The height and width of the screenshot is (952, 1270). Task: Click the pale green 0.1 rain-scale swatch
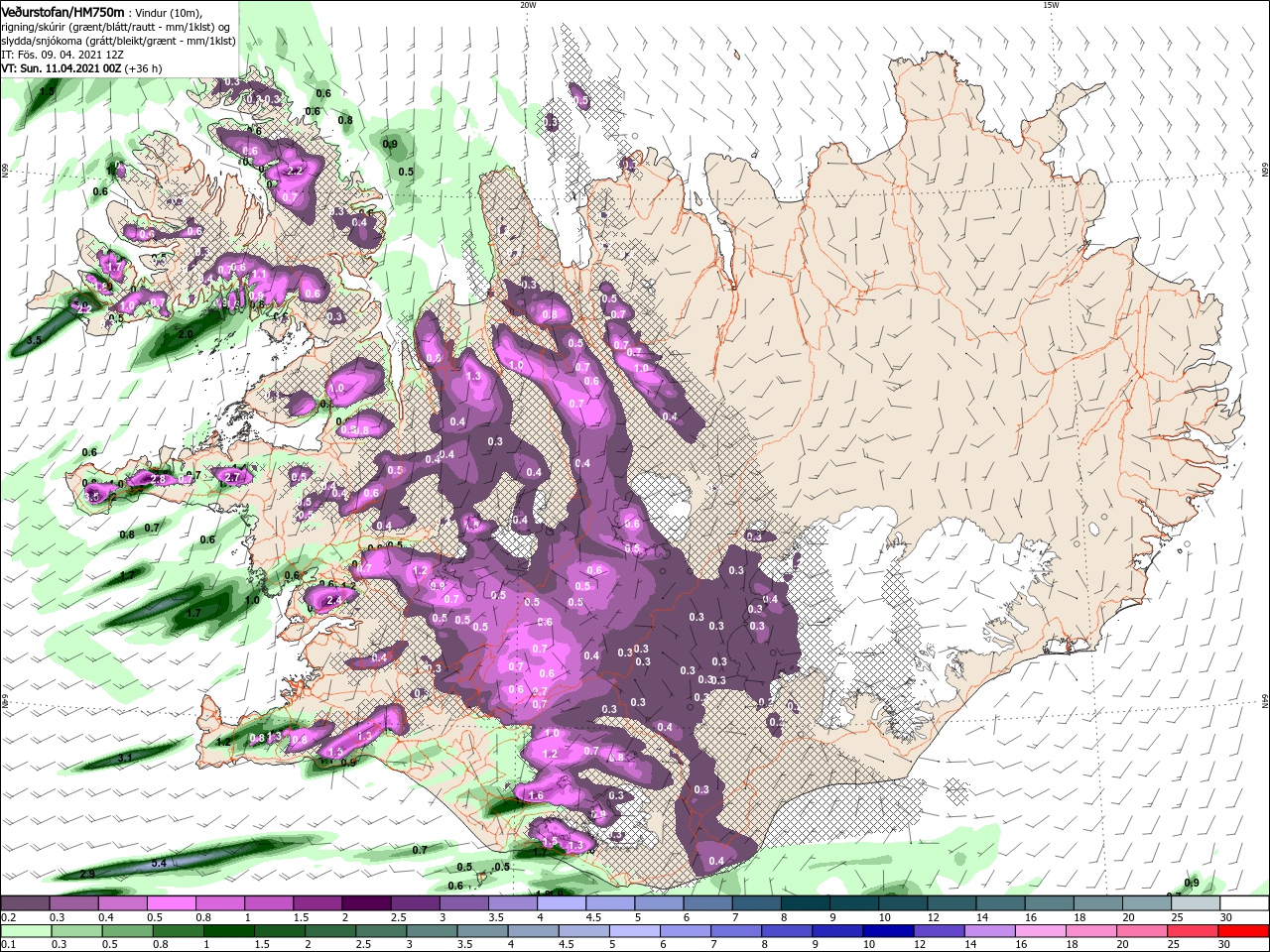(x=26, y=931)
